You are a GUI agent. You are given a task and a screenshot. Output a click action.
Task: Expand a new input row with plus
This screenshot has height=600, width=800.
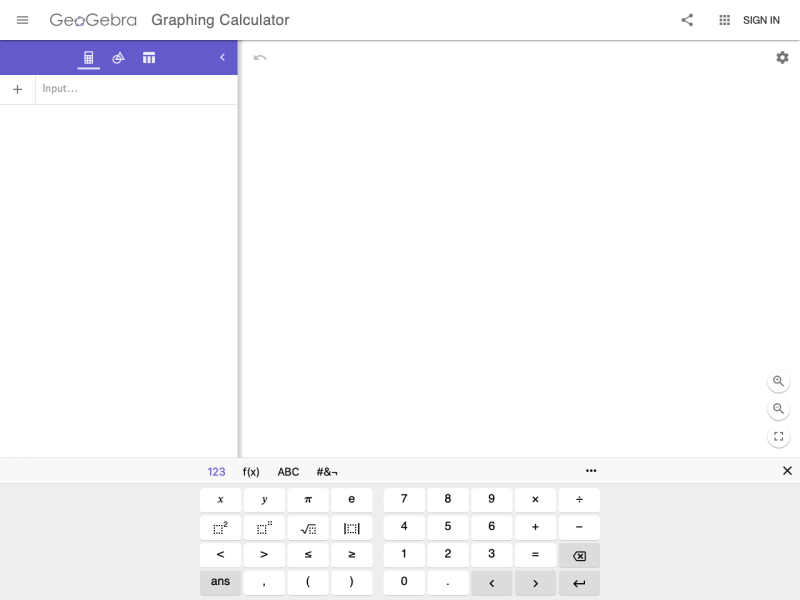click(18, 88)
